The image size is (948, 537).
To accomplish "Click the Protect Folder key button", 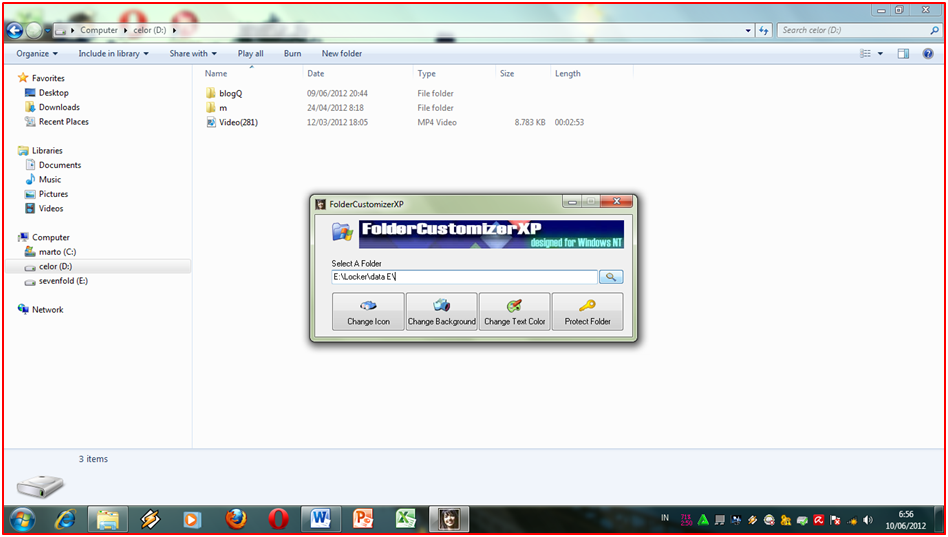I will [x=588, y=311].
